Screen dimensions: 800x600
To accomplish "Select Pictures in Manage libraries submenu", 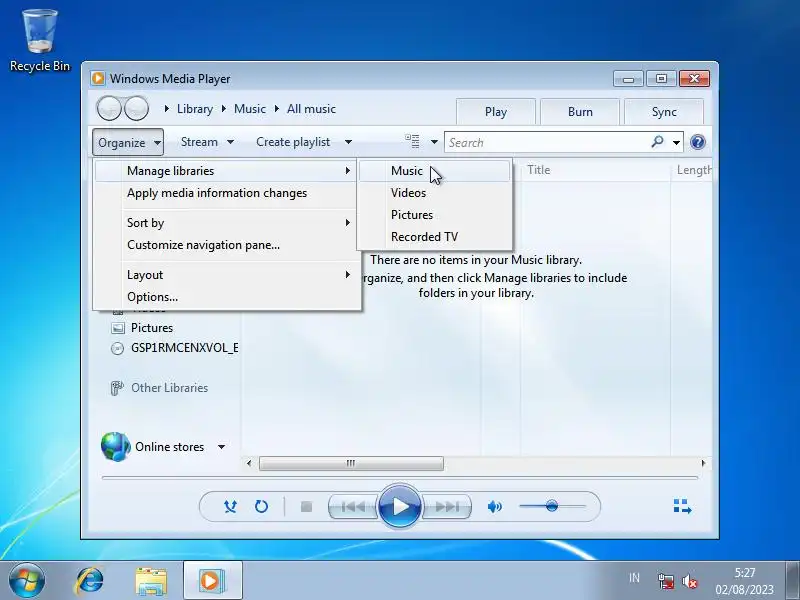I will click(x=434, y=215).
